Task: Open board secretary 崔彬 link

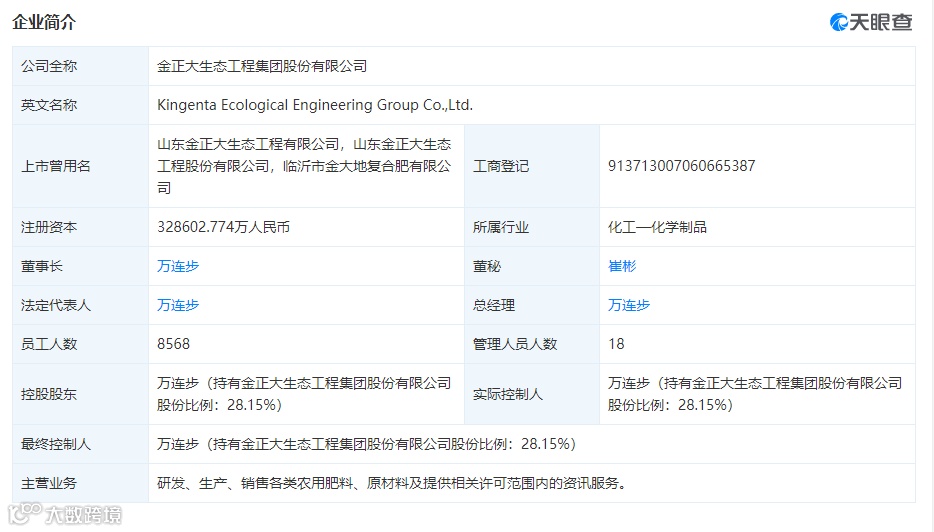Action: tap(622, 266)
